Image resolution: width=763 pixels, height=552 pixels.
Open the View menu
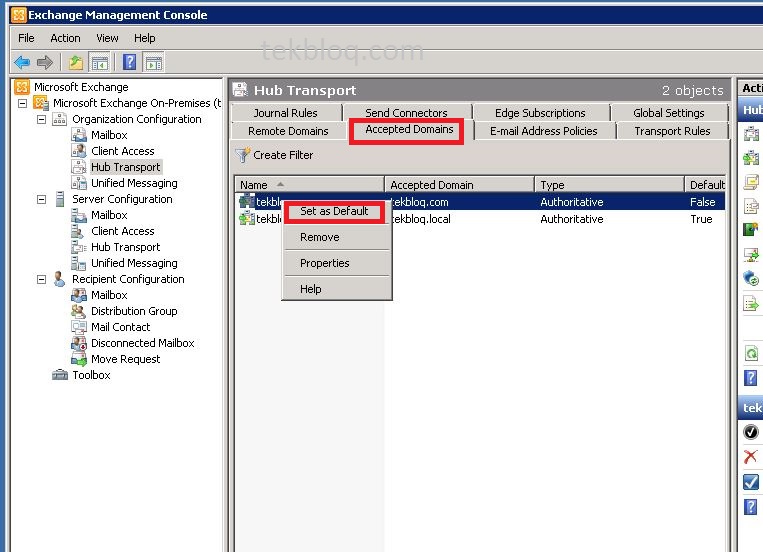(x=107, y=38)
